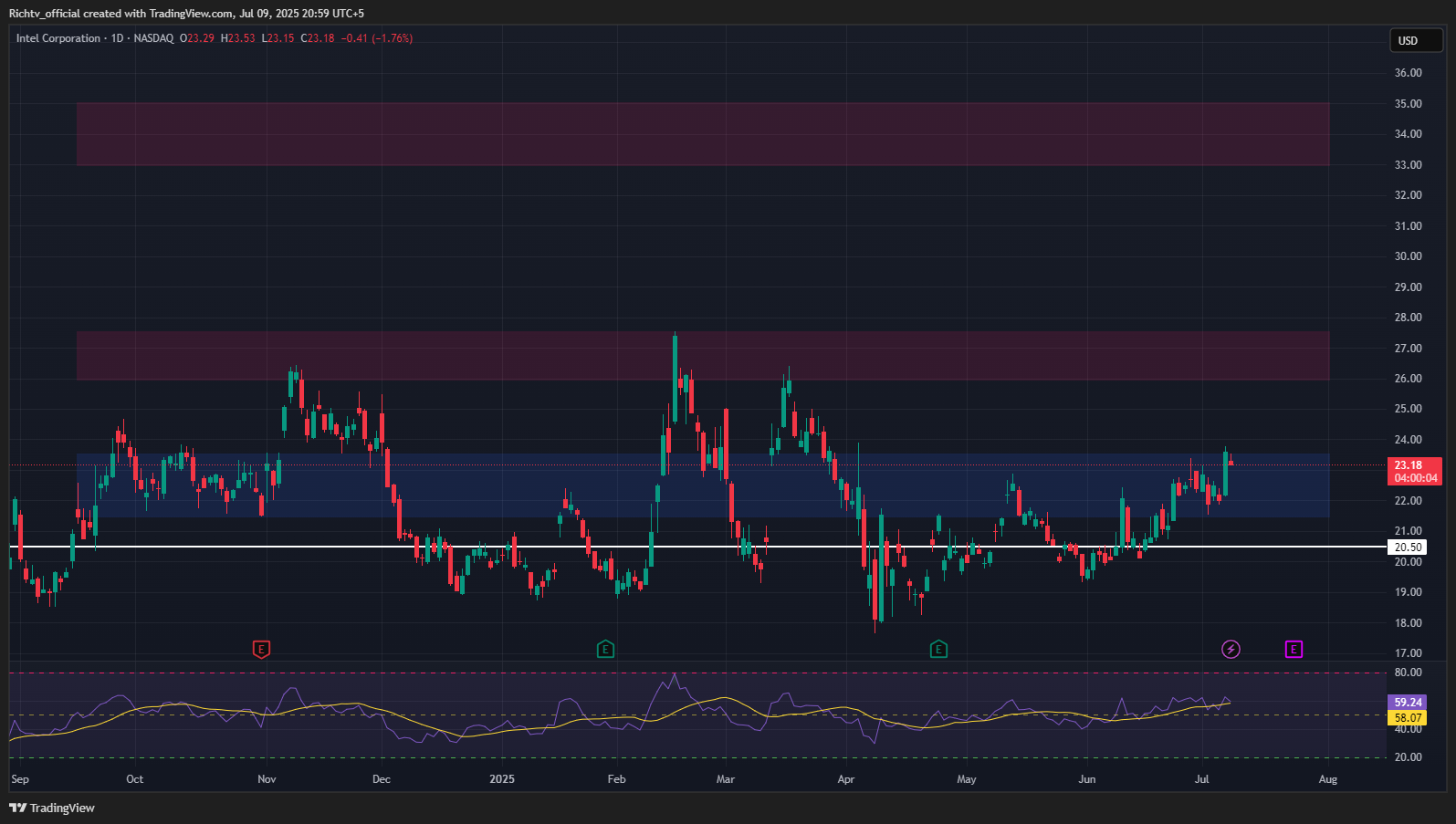Click the low price L23.15 value

[278, 38]
